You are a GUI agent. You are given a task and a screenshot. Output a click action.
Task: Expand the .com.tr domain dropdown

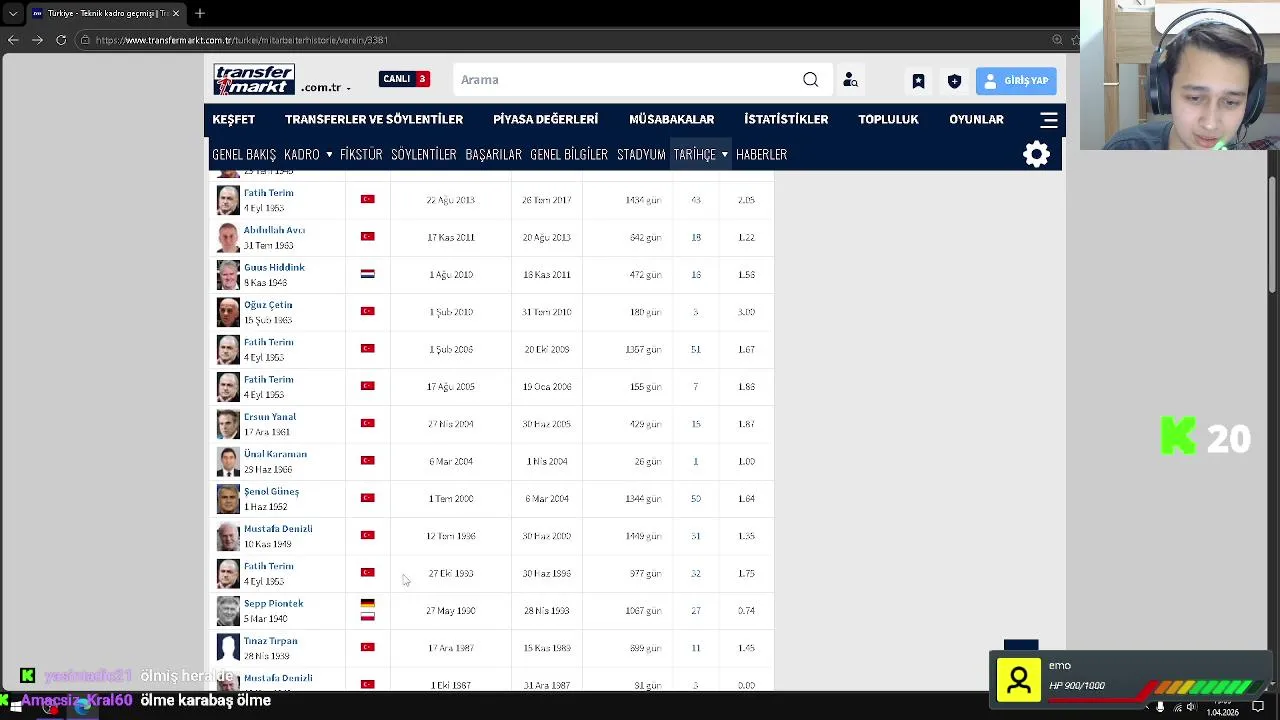click(348, 88)
